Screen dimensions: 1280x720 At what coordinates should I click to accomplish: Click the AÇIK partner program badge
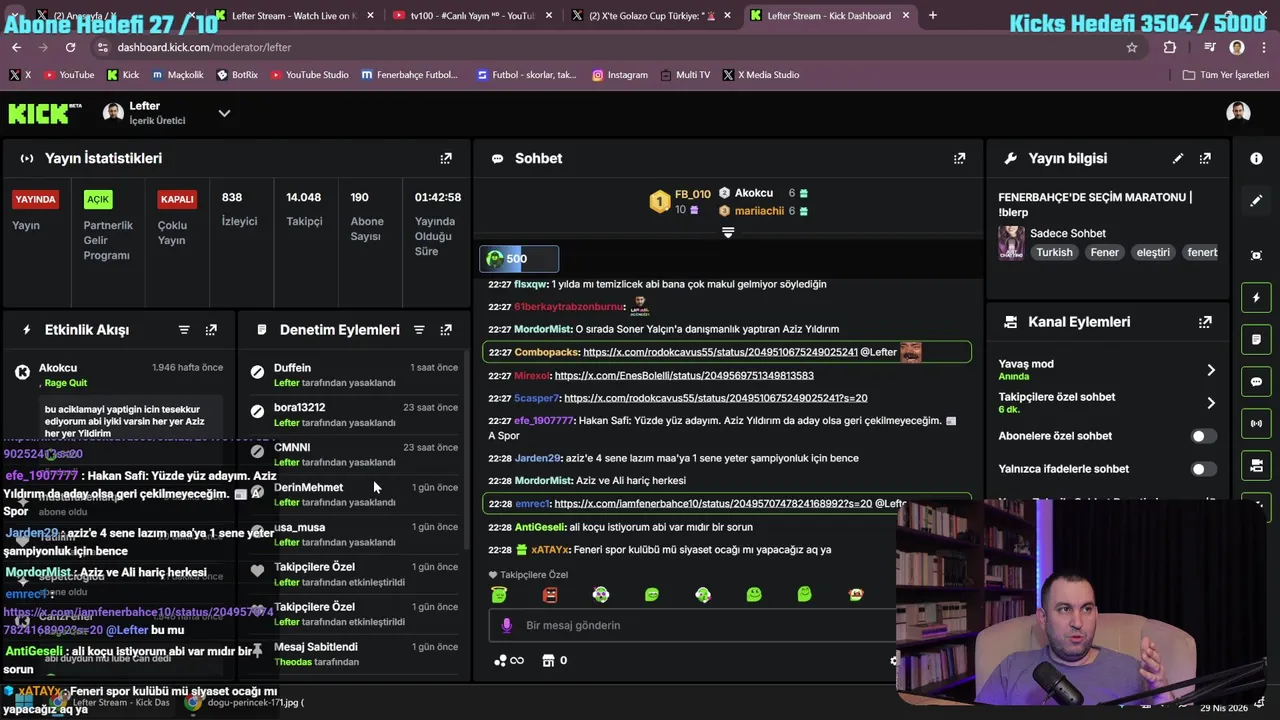[97, 199]
